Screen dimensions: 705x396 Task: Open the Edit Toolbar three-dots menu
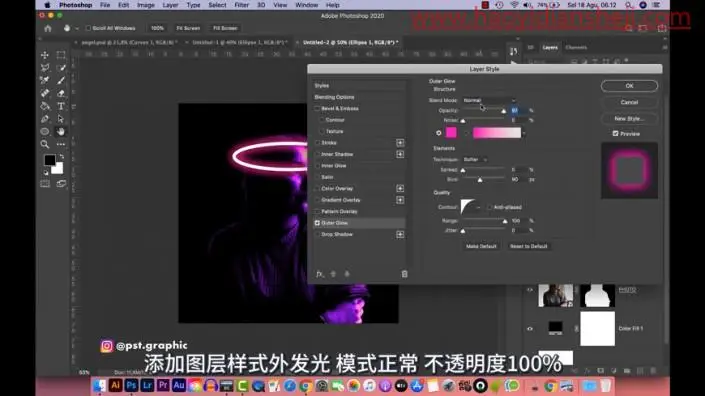coord(61,144)
